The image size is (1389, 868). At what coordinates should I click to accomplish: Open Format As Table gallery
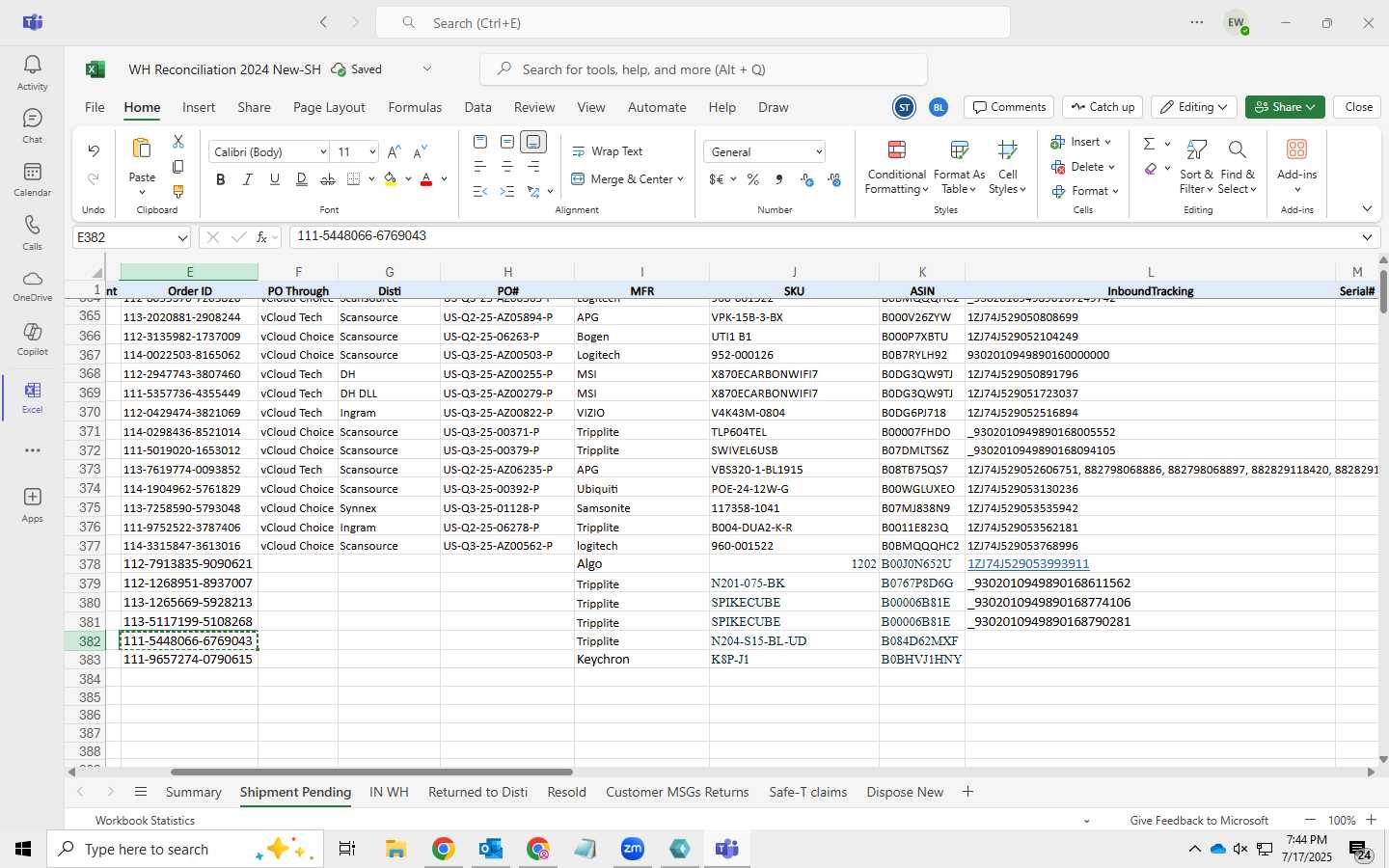[959, 167]
